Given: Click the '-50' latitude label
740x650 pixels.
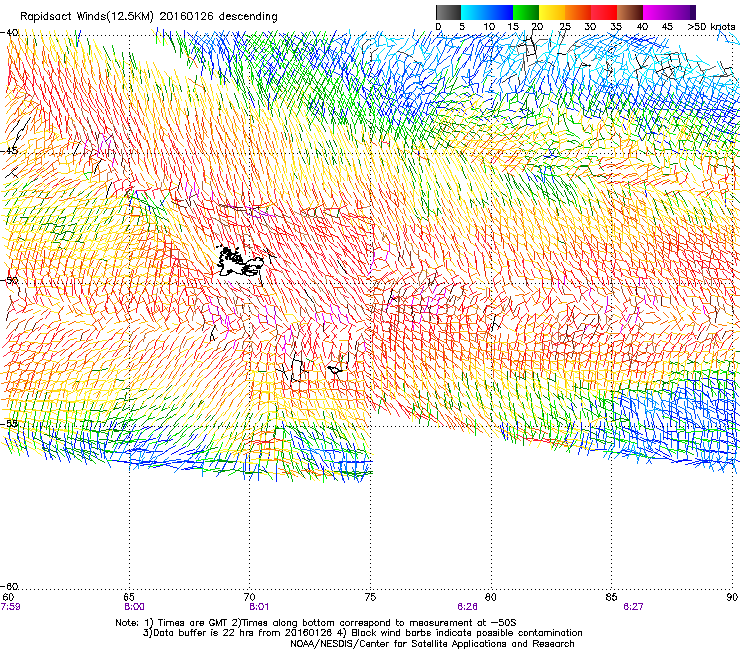Looking at the screenshot, I should click(x=9, y=281).
